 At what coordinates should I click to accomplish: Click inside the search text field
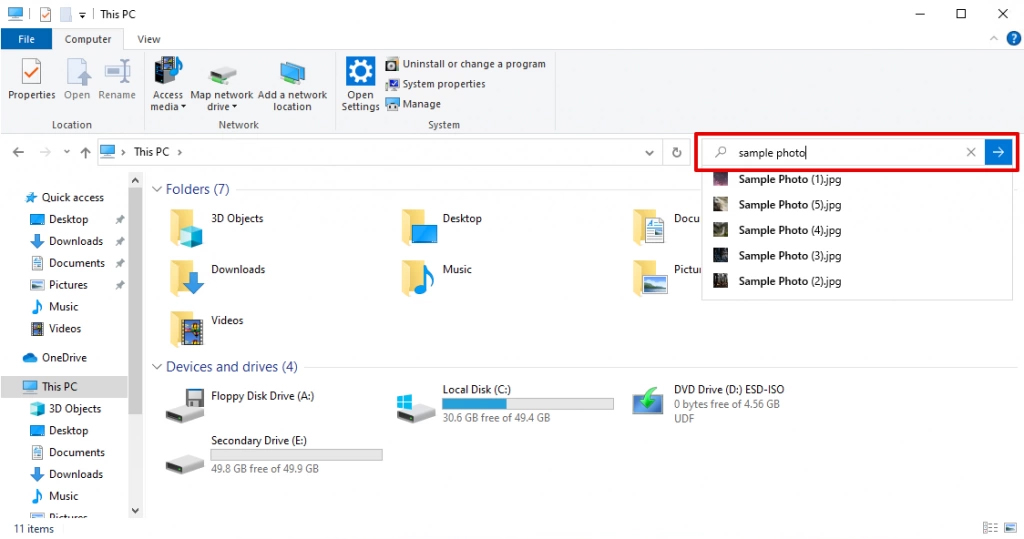[842, 152]
